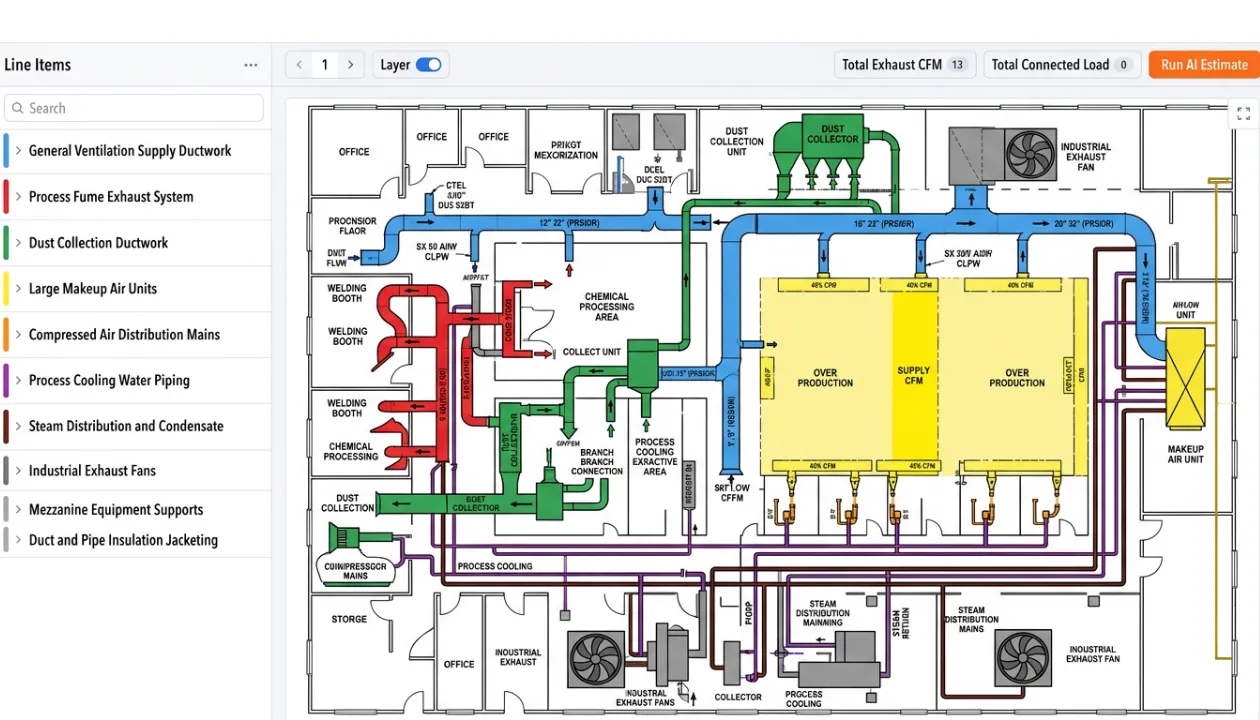Click the page number field
Screen dimensions: 1260x720
point(324,64)
